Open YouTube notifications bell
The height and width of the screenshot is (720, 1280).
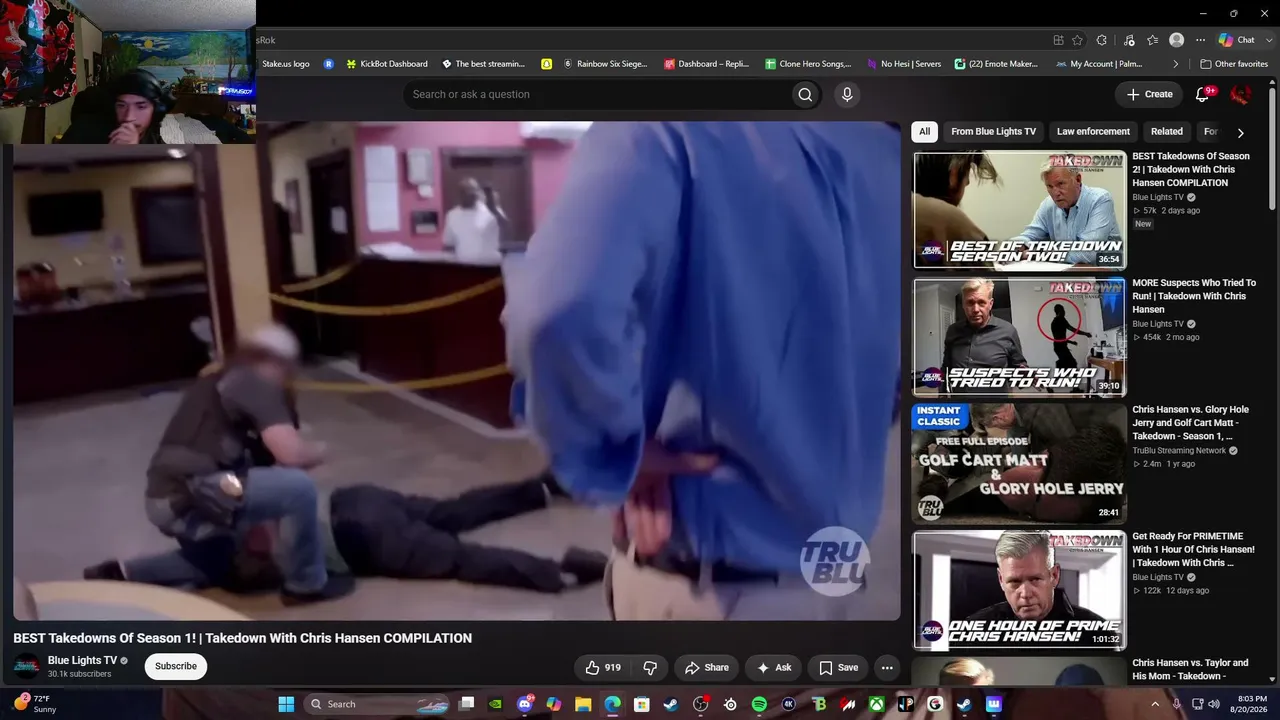pyautogui.click(x=1203, y=94)
